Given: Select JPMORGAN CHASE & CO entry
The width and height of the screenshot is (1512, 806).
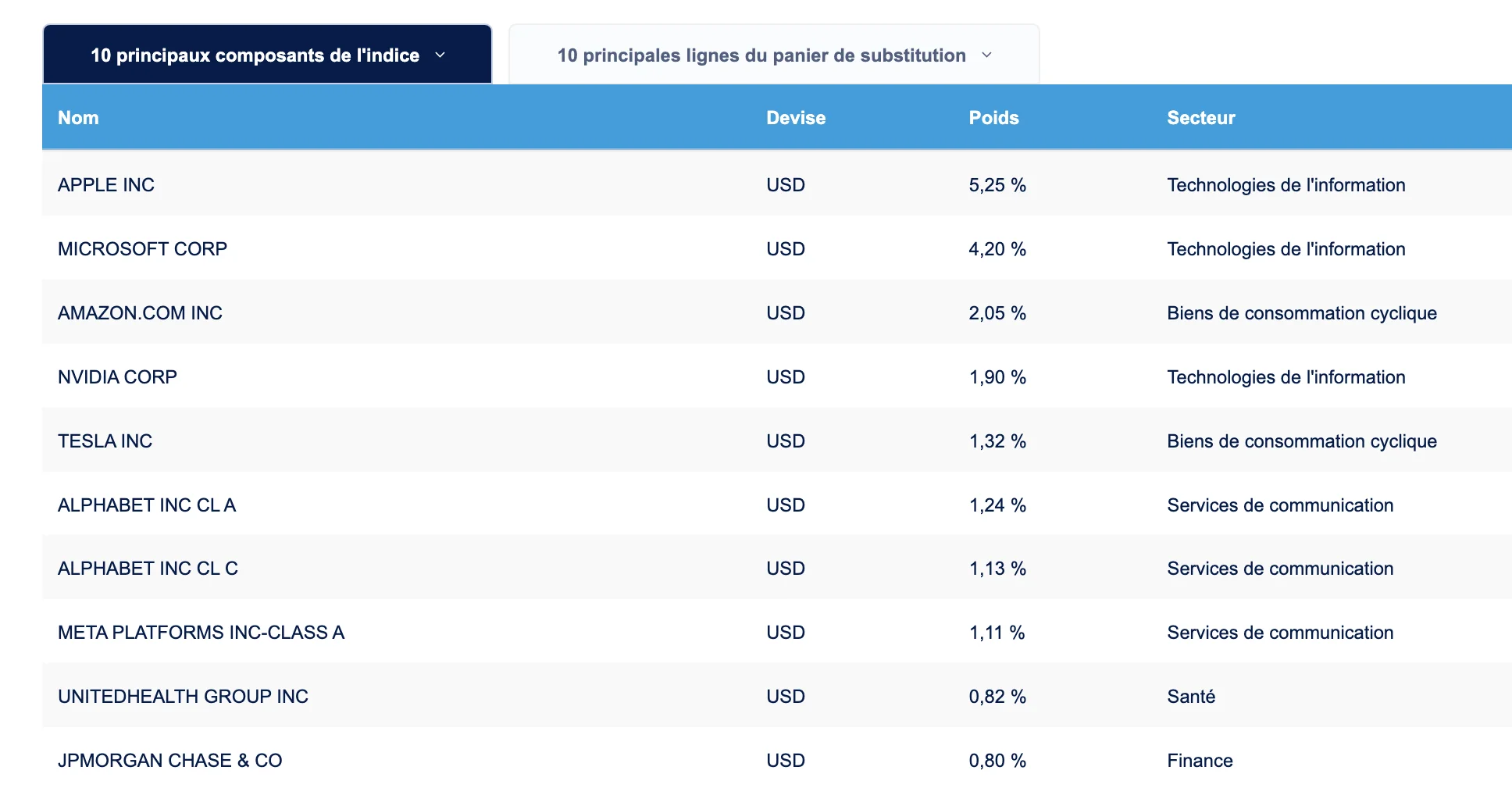Looking at the screenshot, I should point(169,761).
